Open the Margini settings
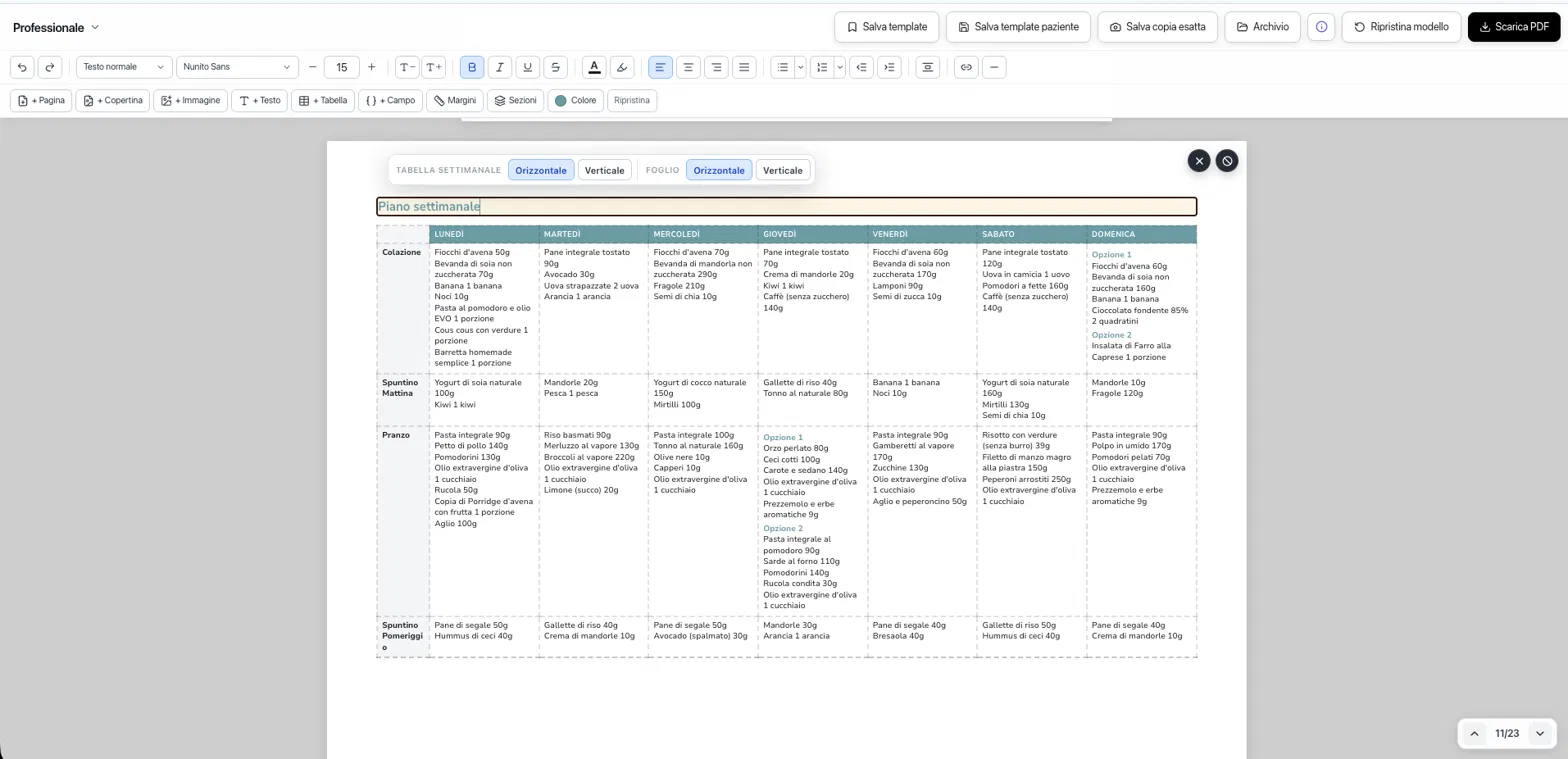This screenshot has height=759, width=1568. tap(455, 100)
